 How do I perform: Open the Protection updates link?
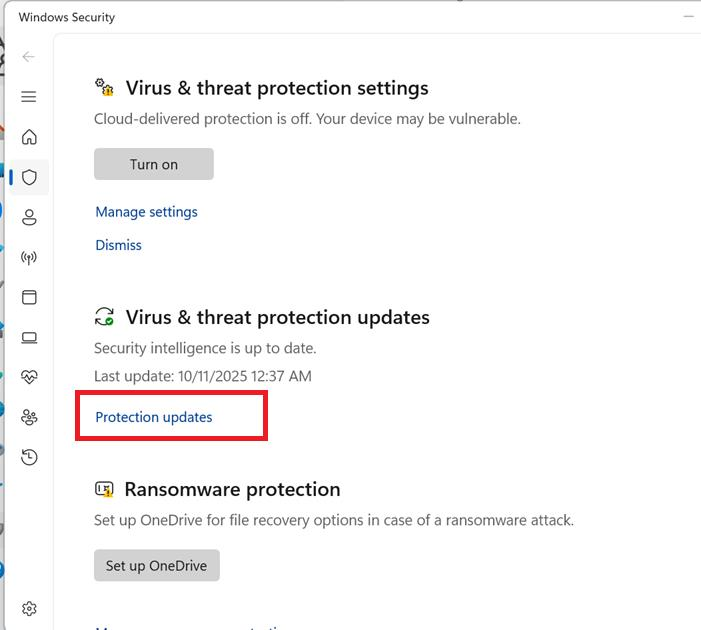154,417
